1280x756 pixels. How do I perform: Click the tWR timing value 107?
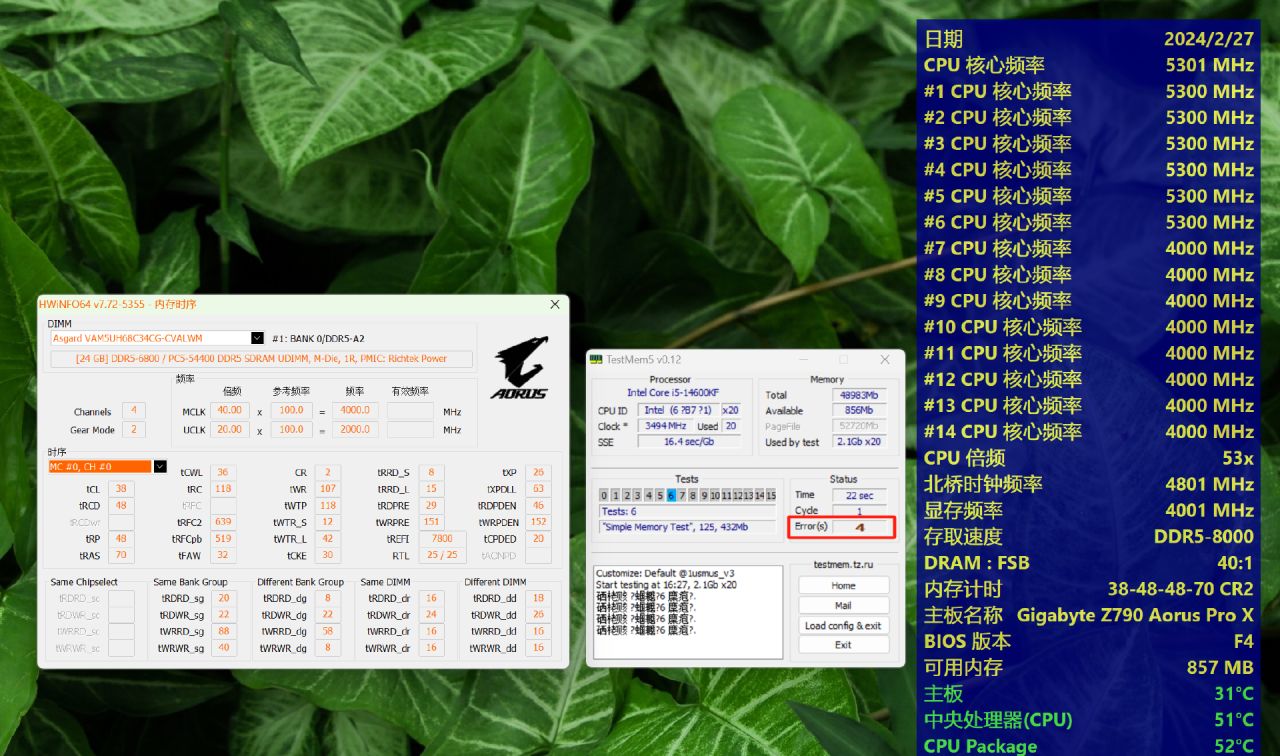[x=327, y=489]
